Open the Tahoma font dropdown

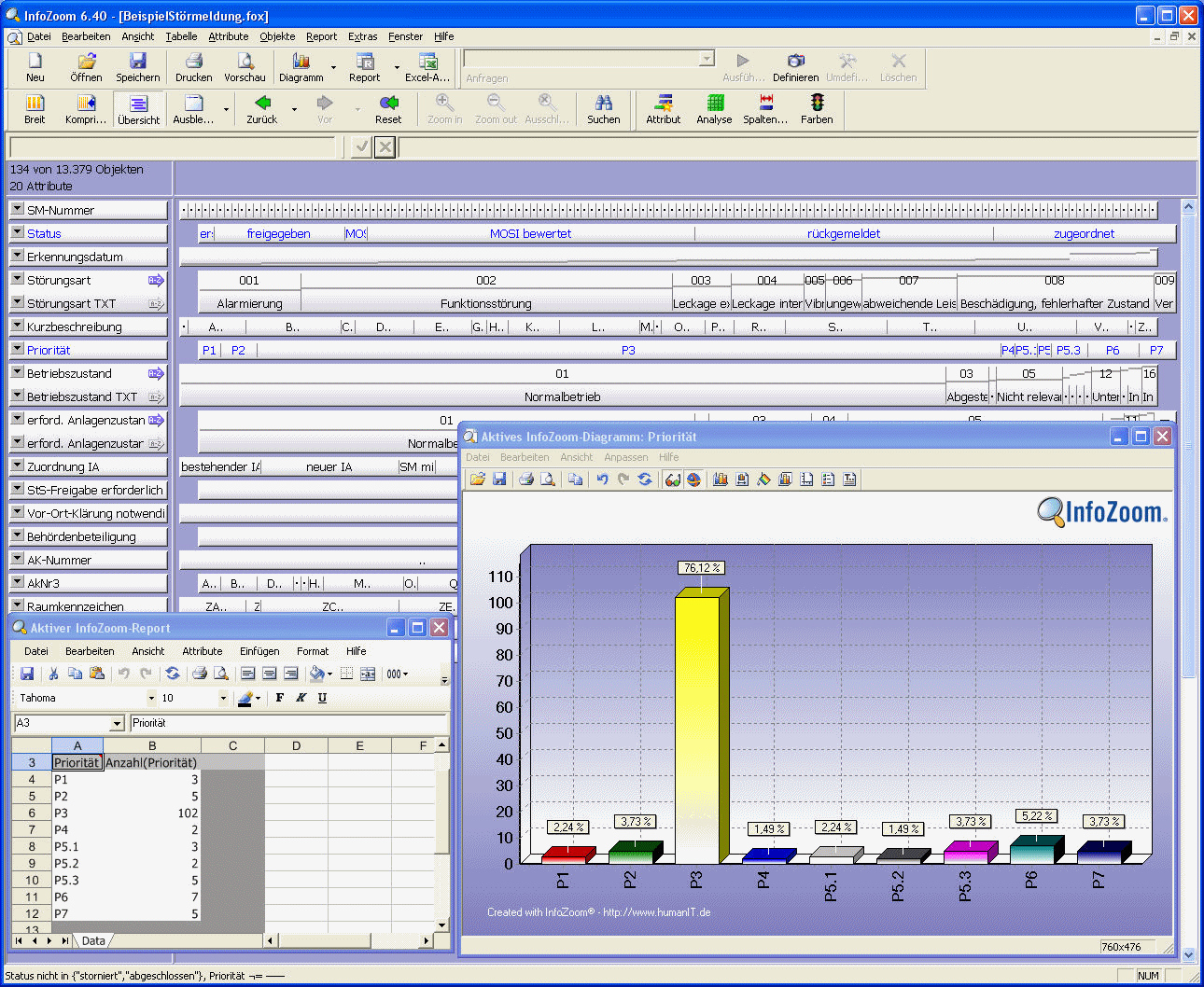point(151,698)
